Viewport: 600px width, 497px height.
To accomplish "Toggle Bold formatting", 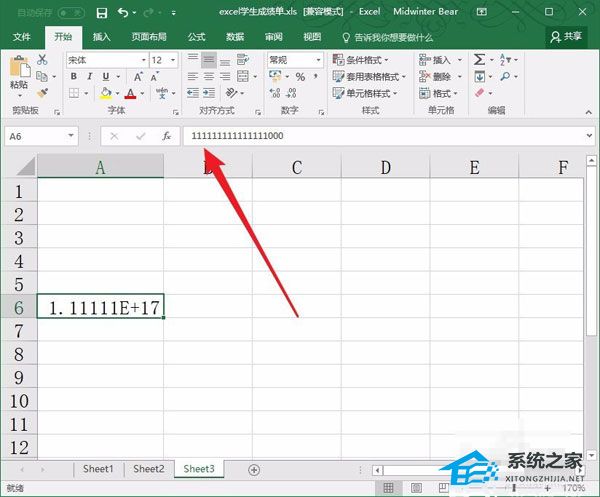I will [x=74, y=77].
